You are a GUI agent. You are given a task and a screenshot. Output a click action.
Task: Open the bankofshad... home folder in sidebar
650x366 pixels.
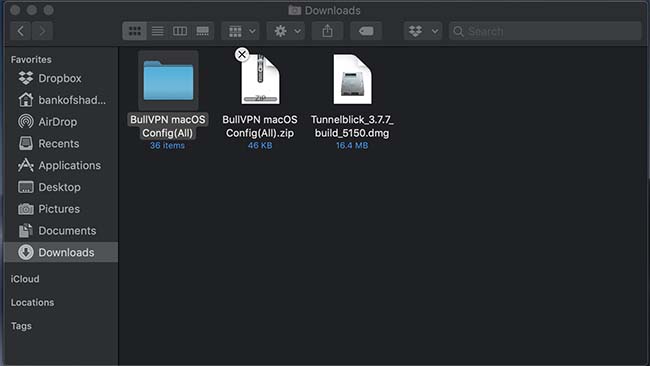pos(61,100)
